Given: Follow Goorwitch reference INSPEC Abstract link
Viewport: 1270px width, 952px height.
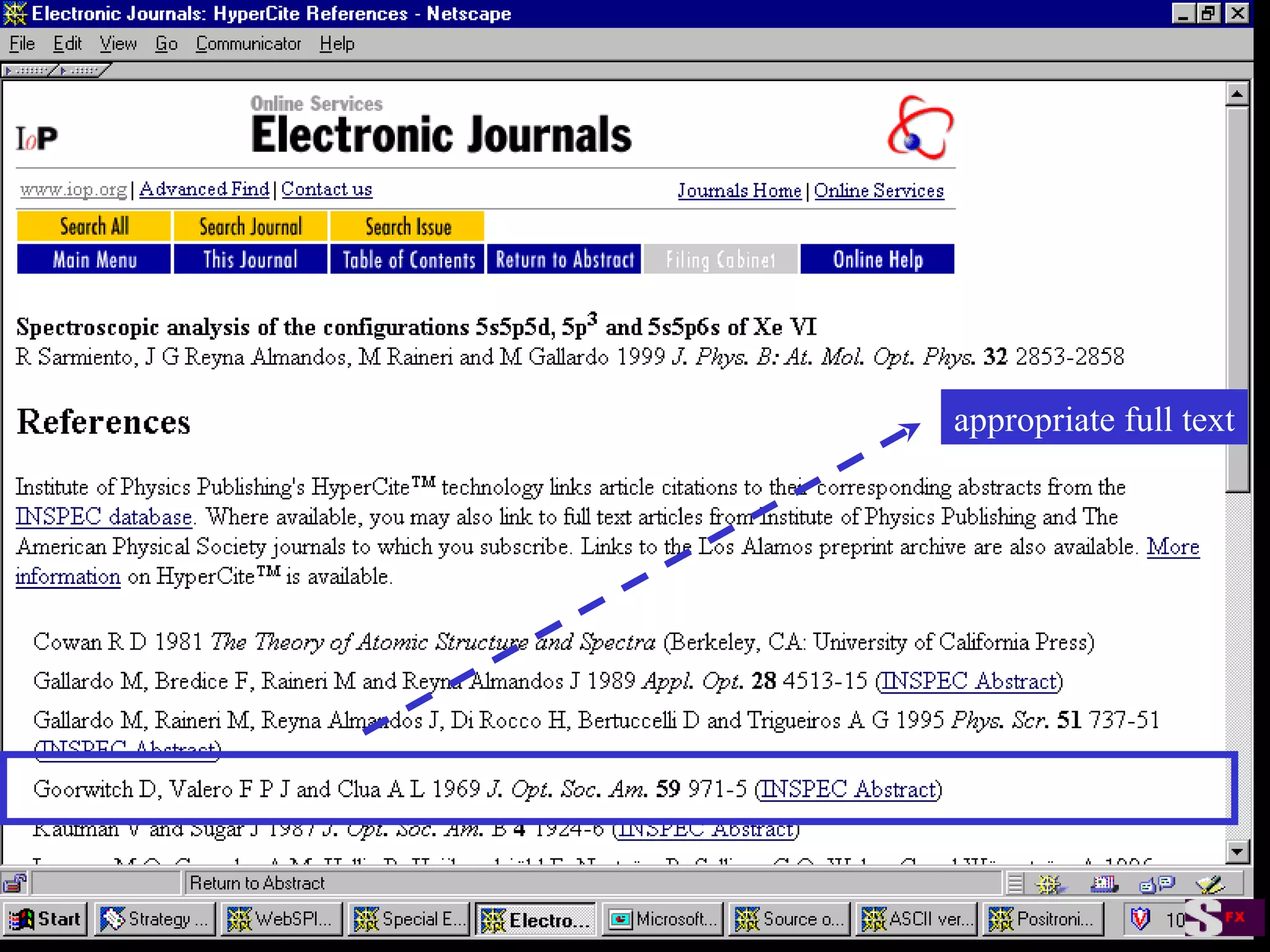Looking at the screenshot, I should point(848,790).
